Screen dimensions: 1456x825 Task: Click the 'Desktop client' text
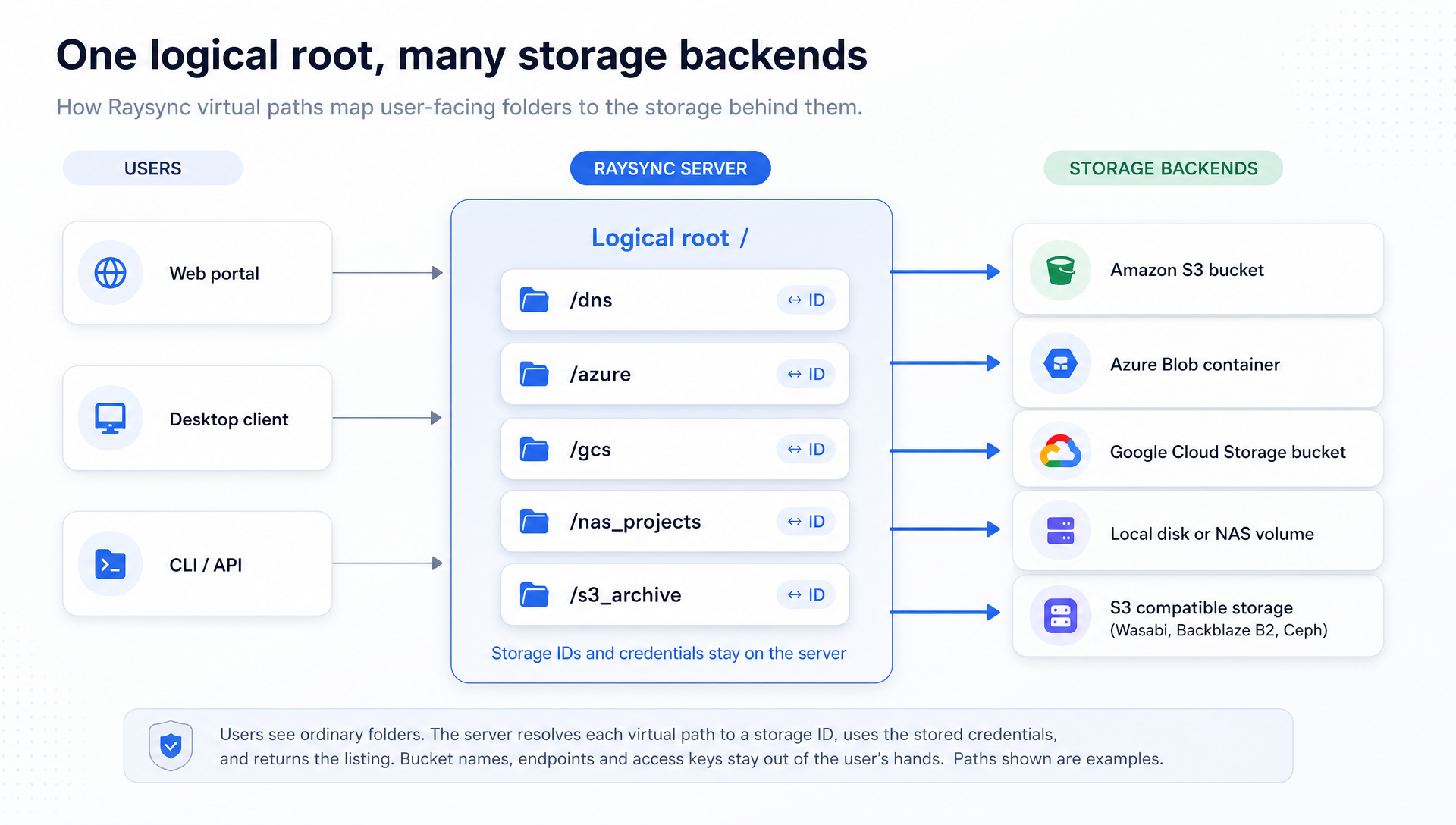click(x=229, y=419)
